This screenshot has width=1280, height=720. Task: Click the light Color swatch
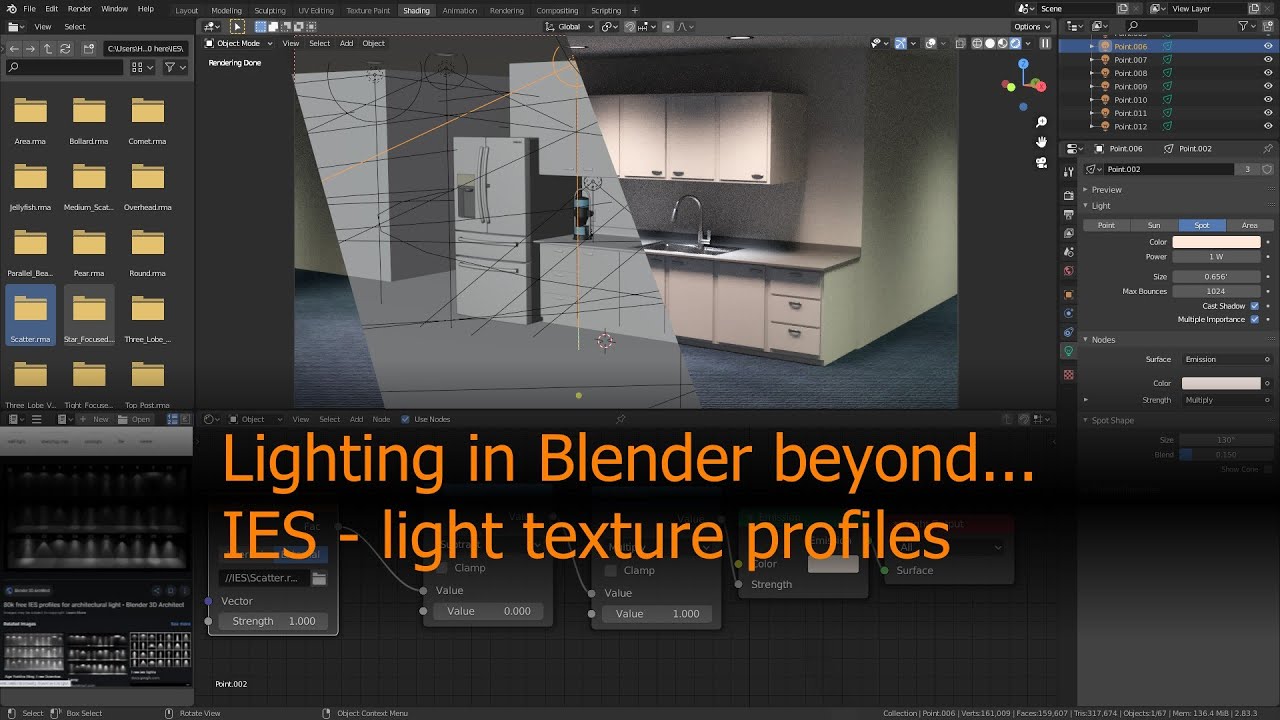(x=1216, y=242)
